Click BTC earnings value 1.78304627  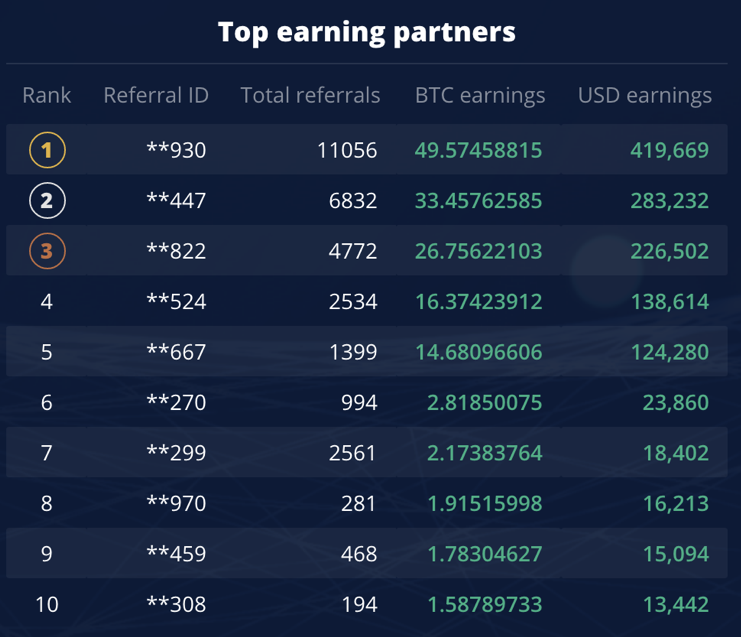484,554
